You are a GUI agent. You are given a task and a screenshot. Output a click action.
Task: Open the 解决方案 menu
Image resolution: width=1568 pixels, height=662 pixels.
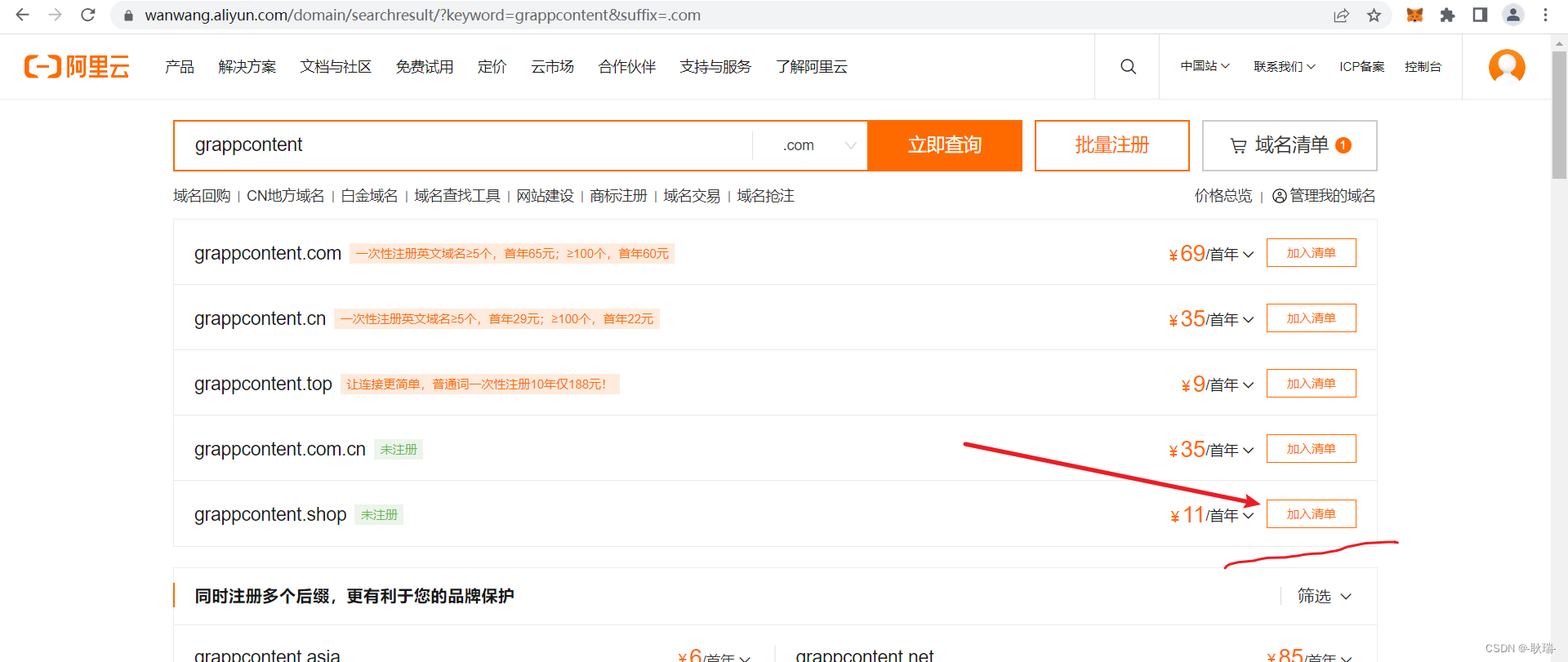pyautogui.click(x=247, y=67)
